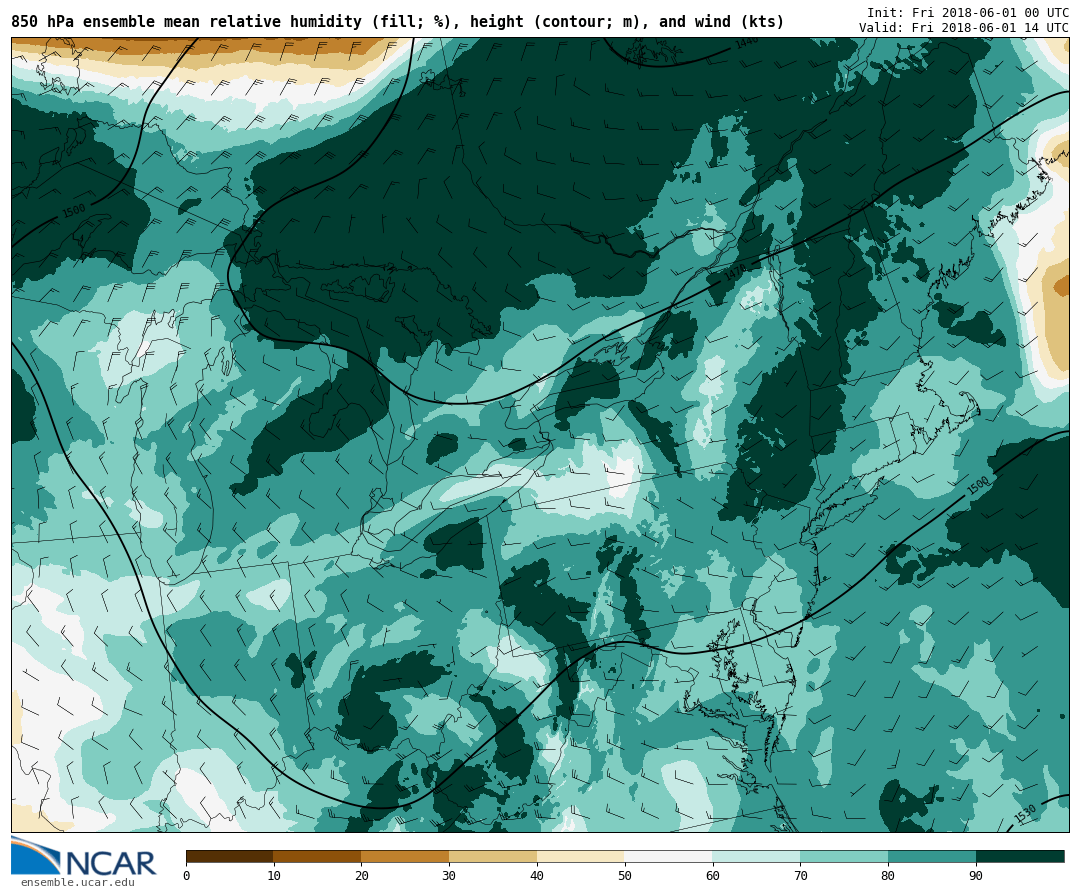Click the 10-20 brown colorbar segment

pyautogui.click(x=318, y=856)
